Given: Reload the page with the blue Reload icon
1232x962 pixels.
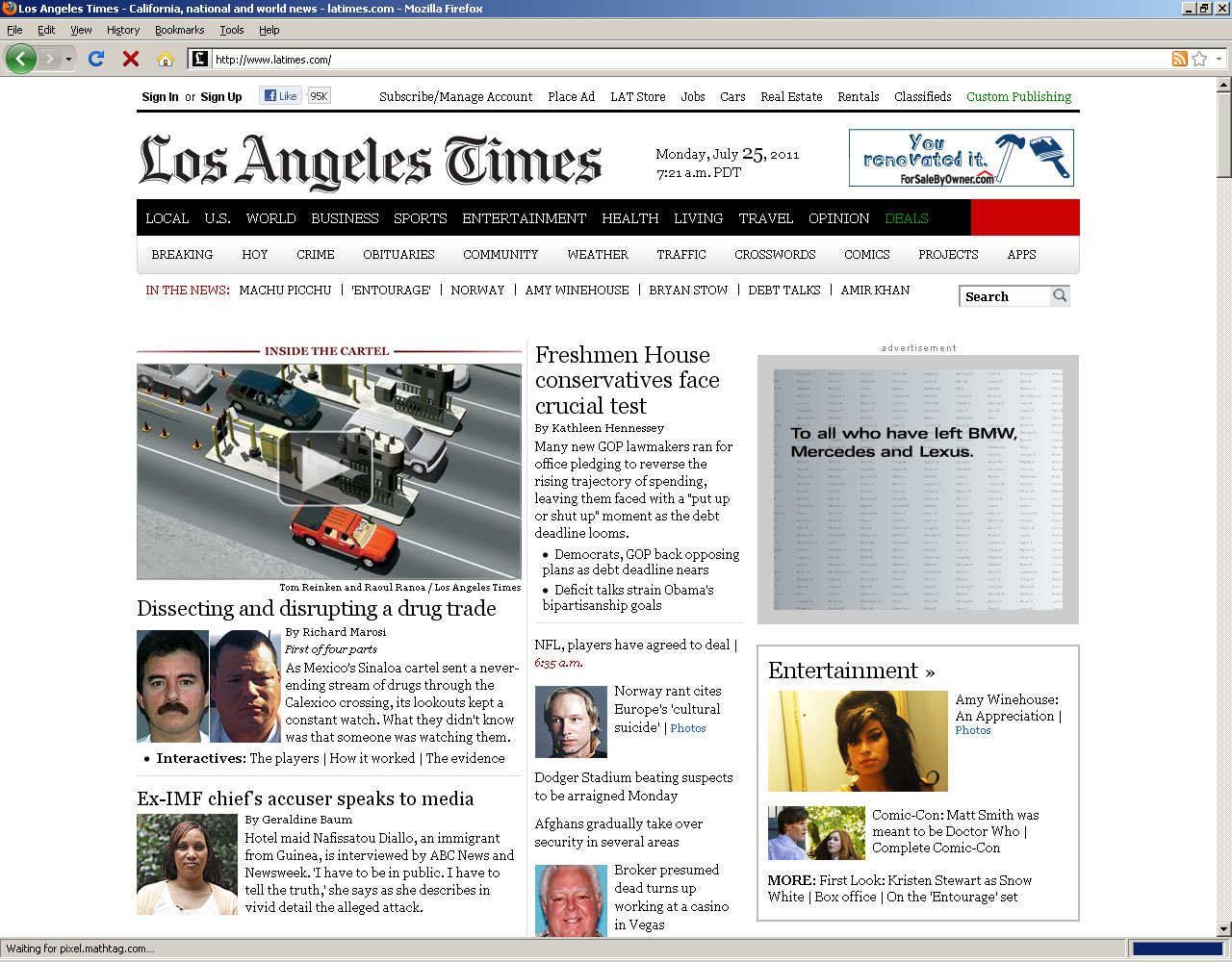Looking at the screenshot, I should (x=96, y=59).
